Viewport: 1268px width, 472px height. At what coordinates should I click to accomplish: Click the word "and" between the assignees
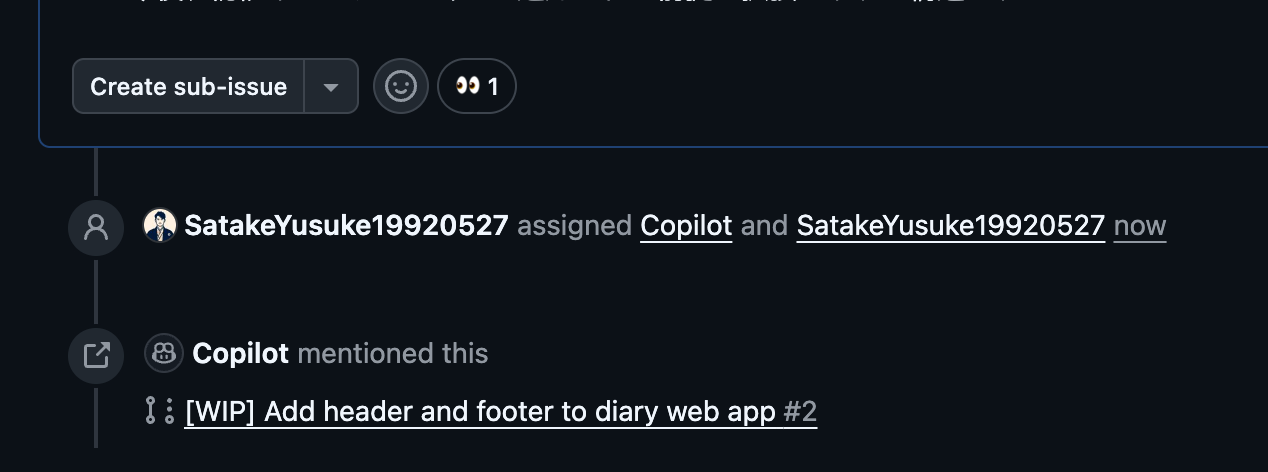click(x=764, y=226)
